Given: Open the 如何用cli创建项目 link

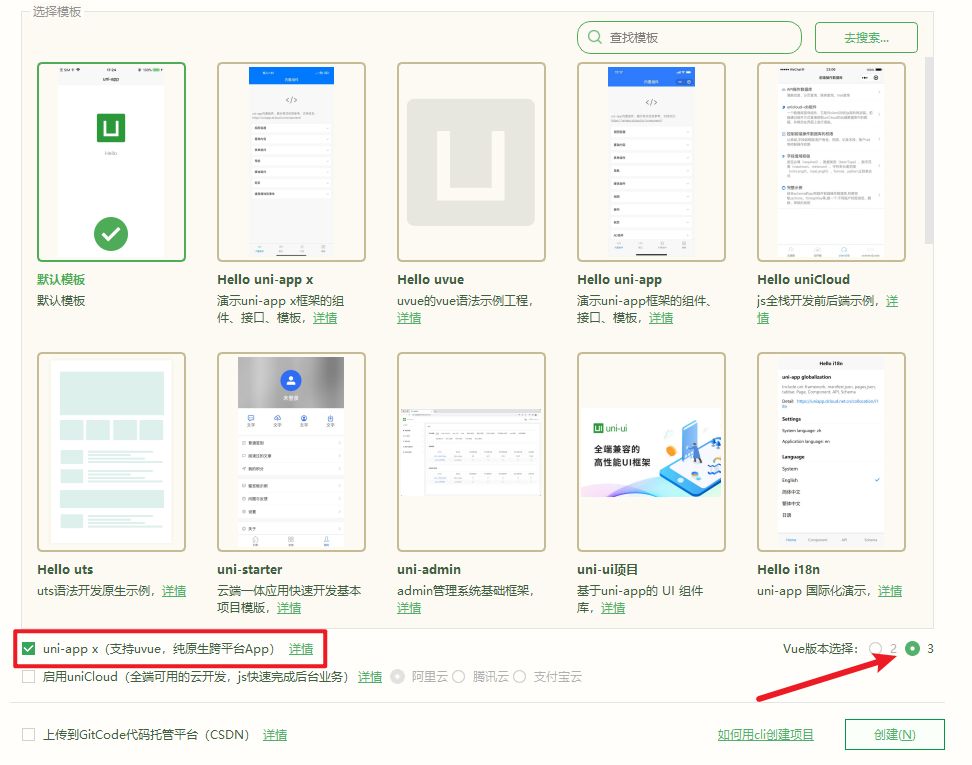Looking at the screenshot, I should point(766,735).
